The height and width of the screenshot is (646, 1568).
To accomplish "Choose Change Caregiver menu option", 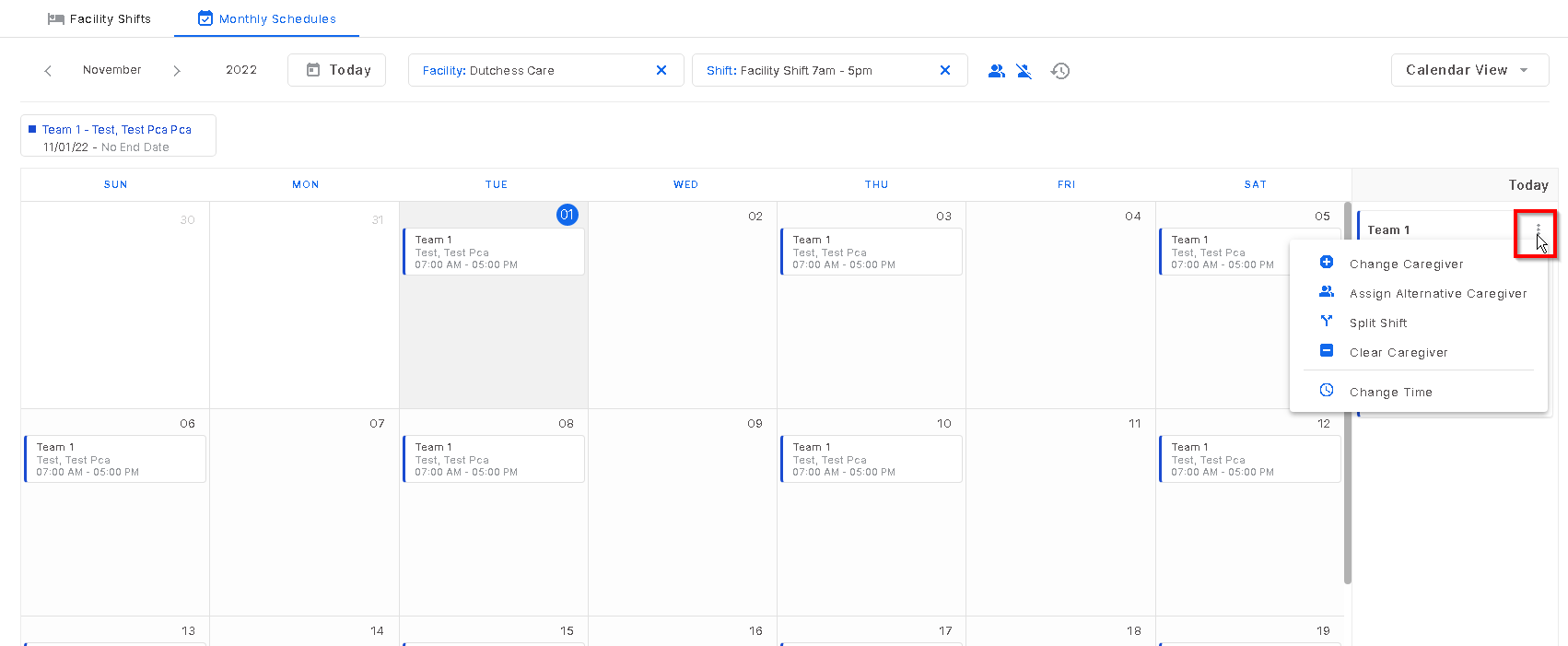I will (1418, 264).
